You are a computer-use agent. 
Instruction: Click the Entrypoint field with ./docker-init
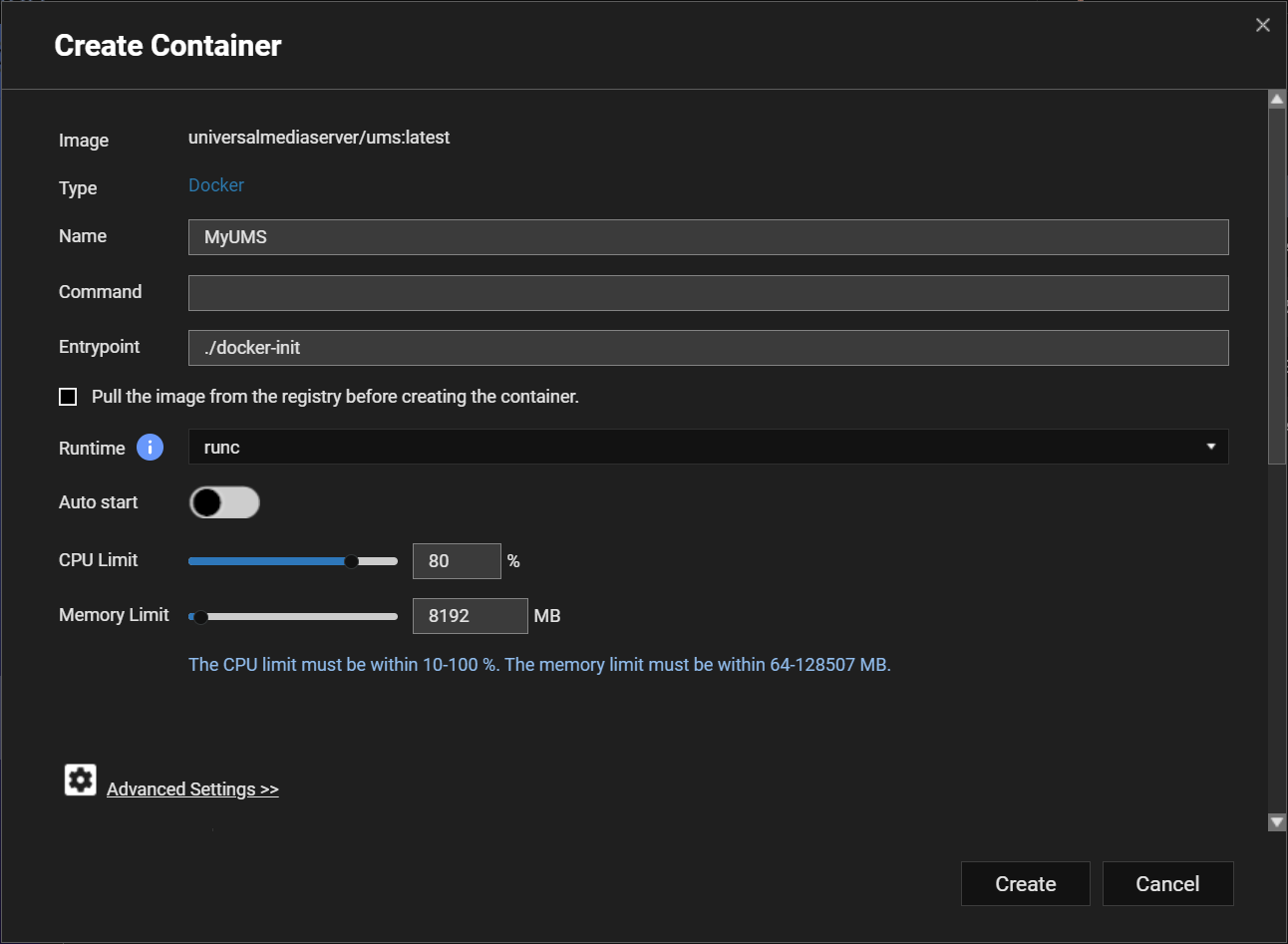708,348
